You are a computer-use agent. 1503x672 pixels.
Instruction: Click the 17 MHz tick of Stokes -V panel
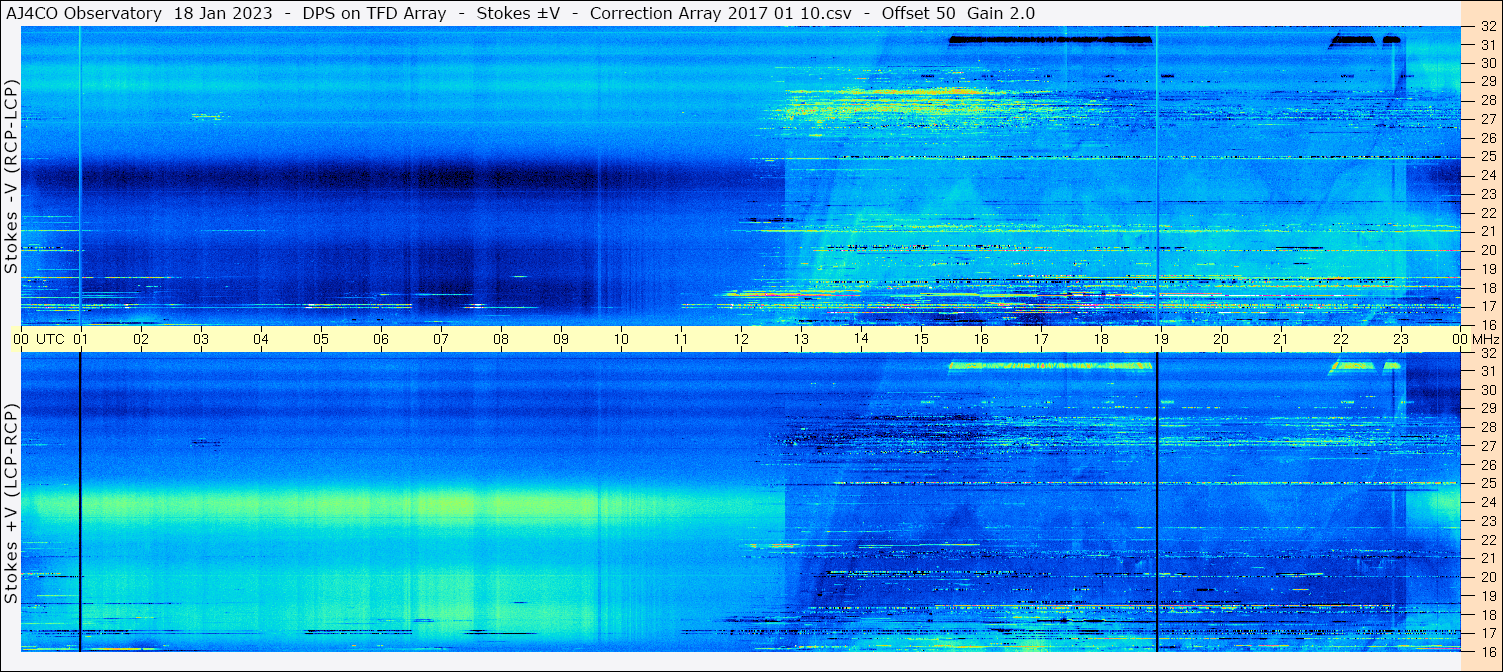click(x=1487, y=306)
